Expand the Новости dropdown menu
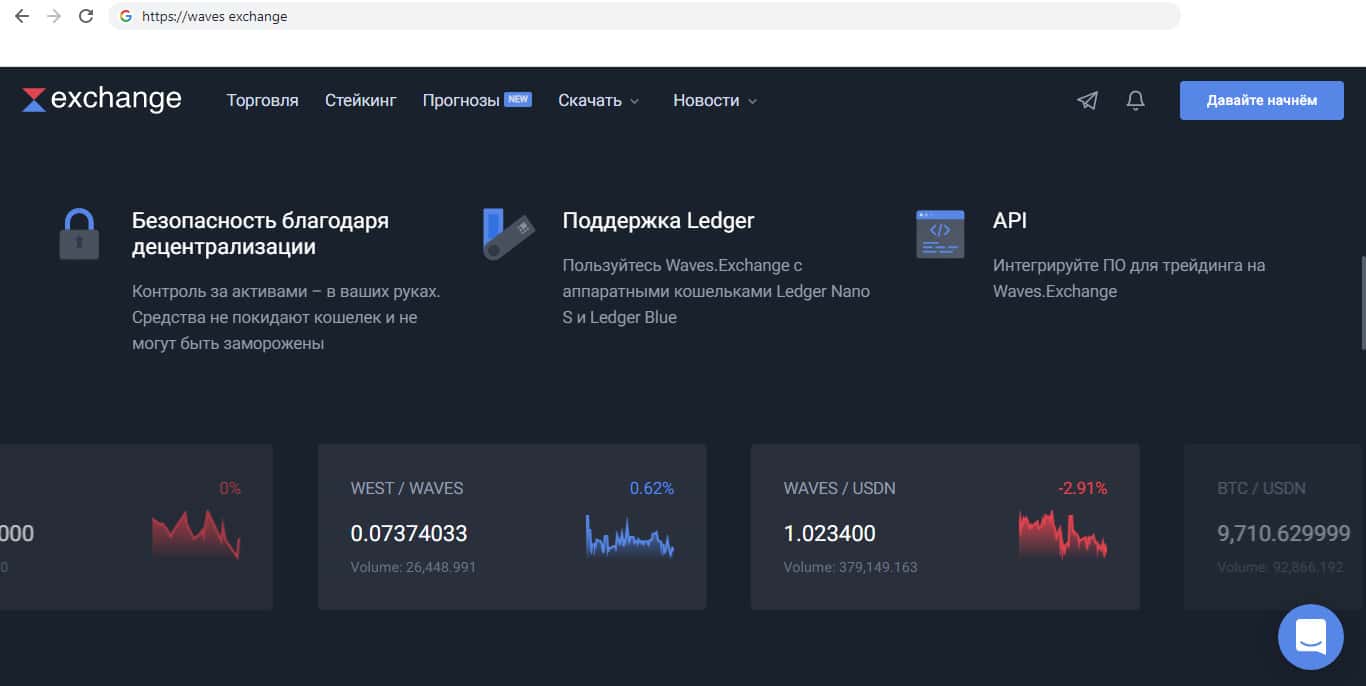The width and height of the screenshot is (1366, 686). 715,100
